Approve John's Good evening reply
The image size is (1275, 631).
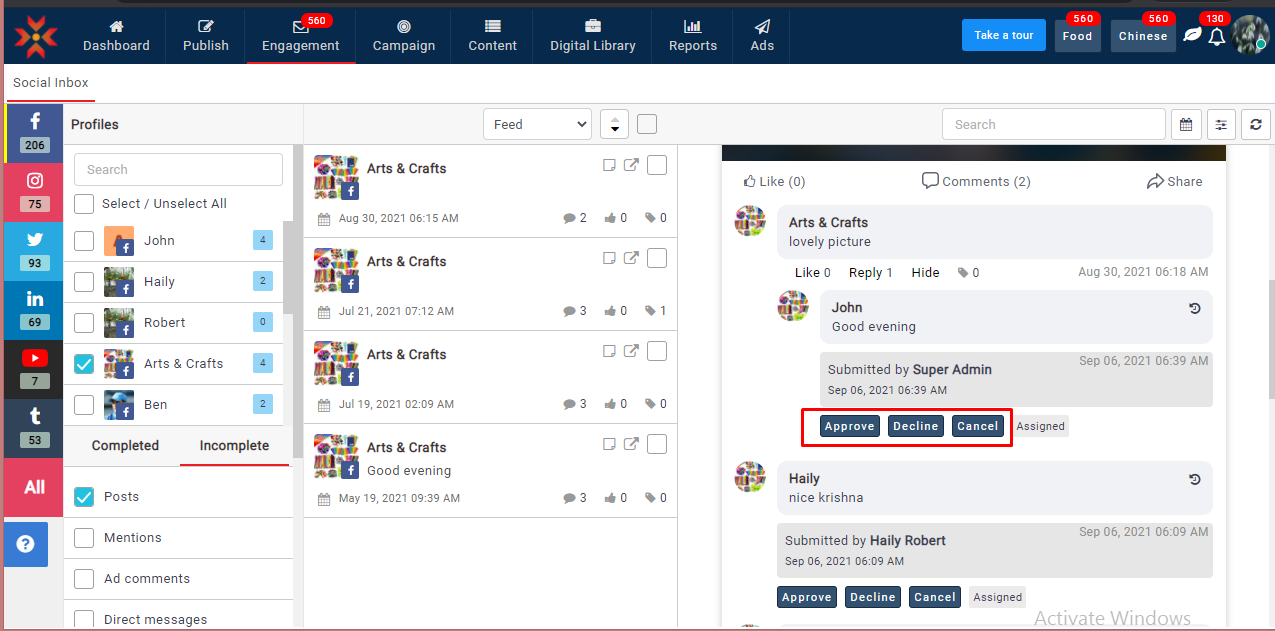(849, 426)
